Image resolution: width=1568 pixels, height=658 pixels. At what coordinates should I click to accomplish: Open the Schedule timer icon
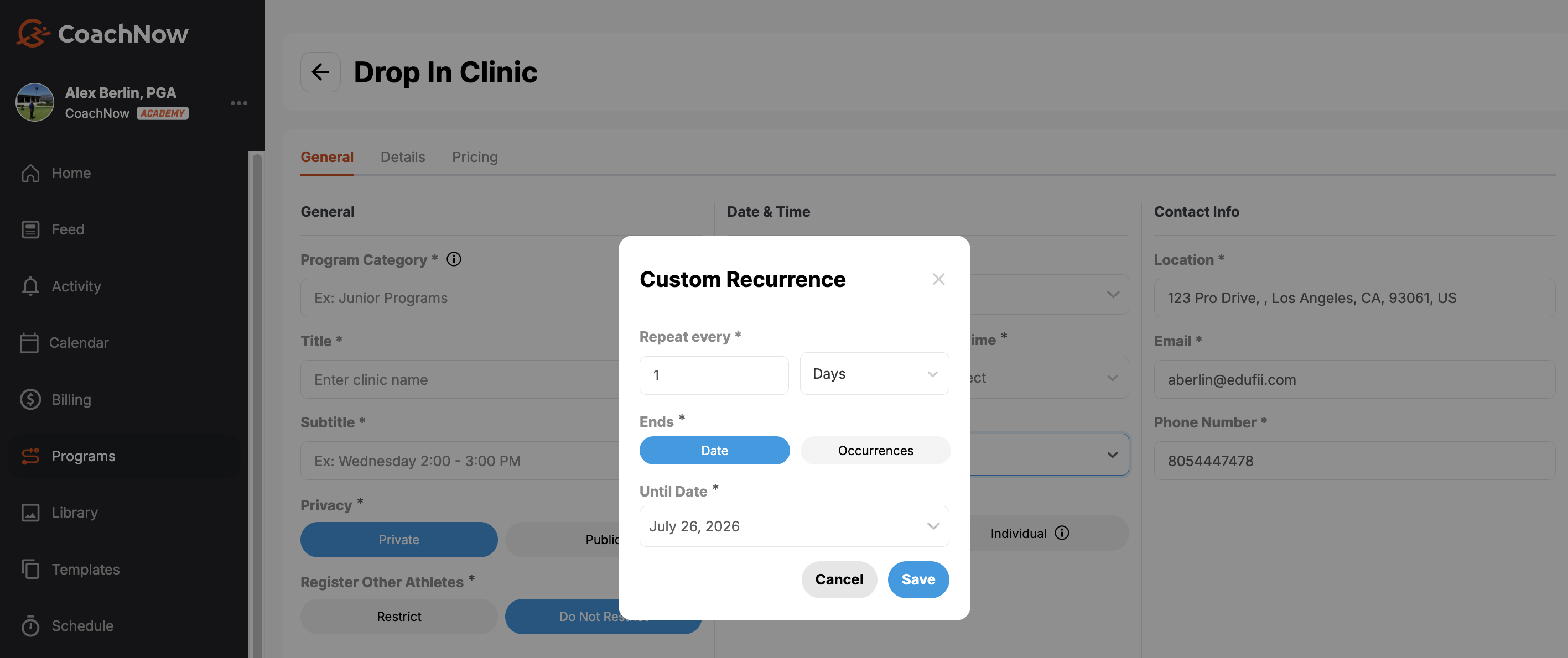(30, 625)
